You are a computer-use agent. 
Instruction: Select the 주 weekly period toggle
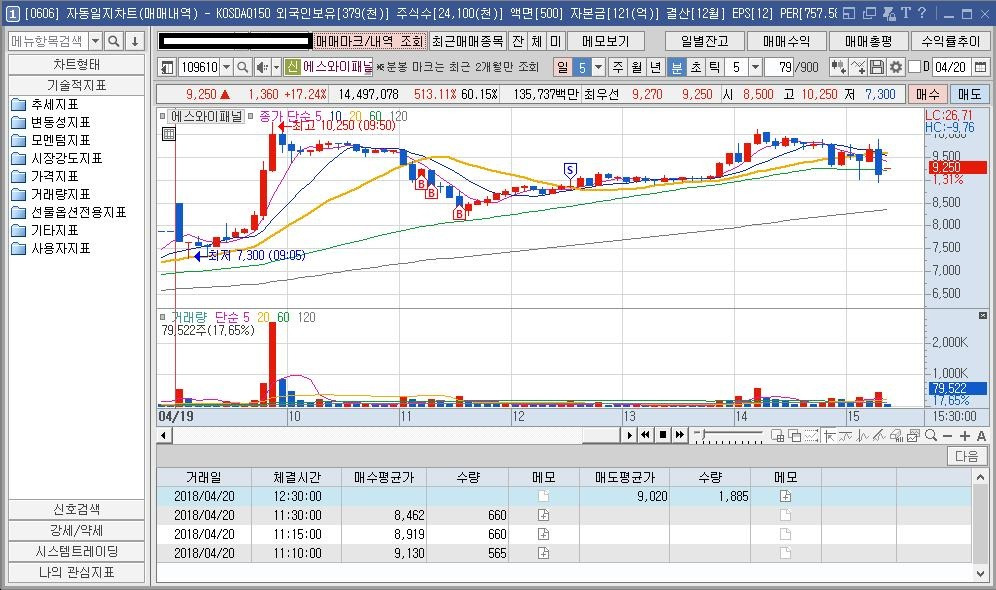coord(618,67)
